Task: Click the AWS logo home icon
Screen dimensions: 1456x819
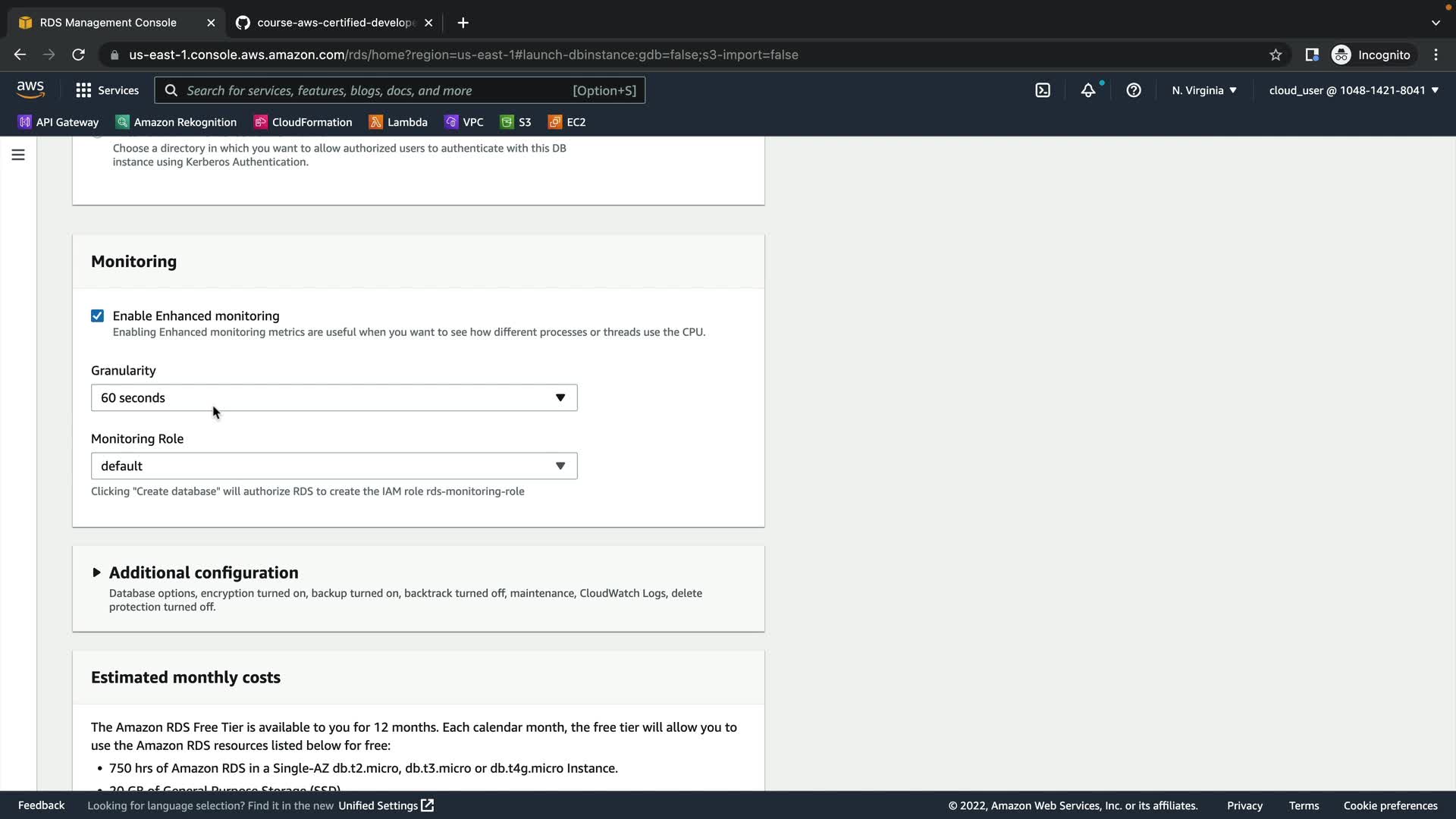Action: click(x=30, y=89)
